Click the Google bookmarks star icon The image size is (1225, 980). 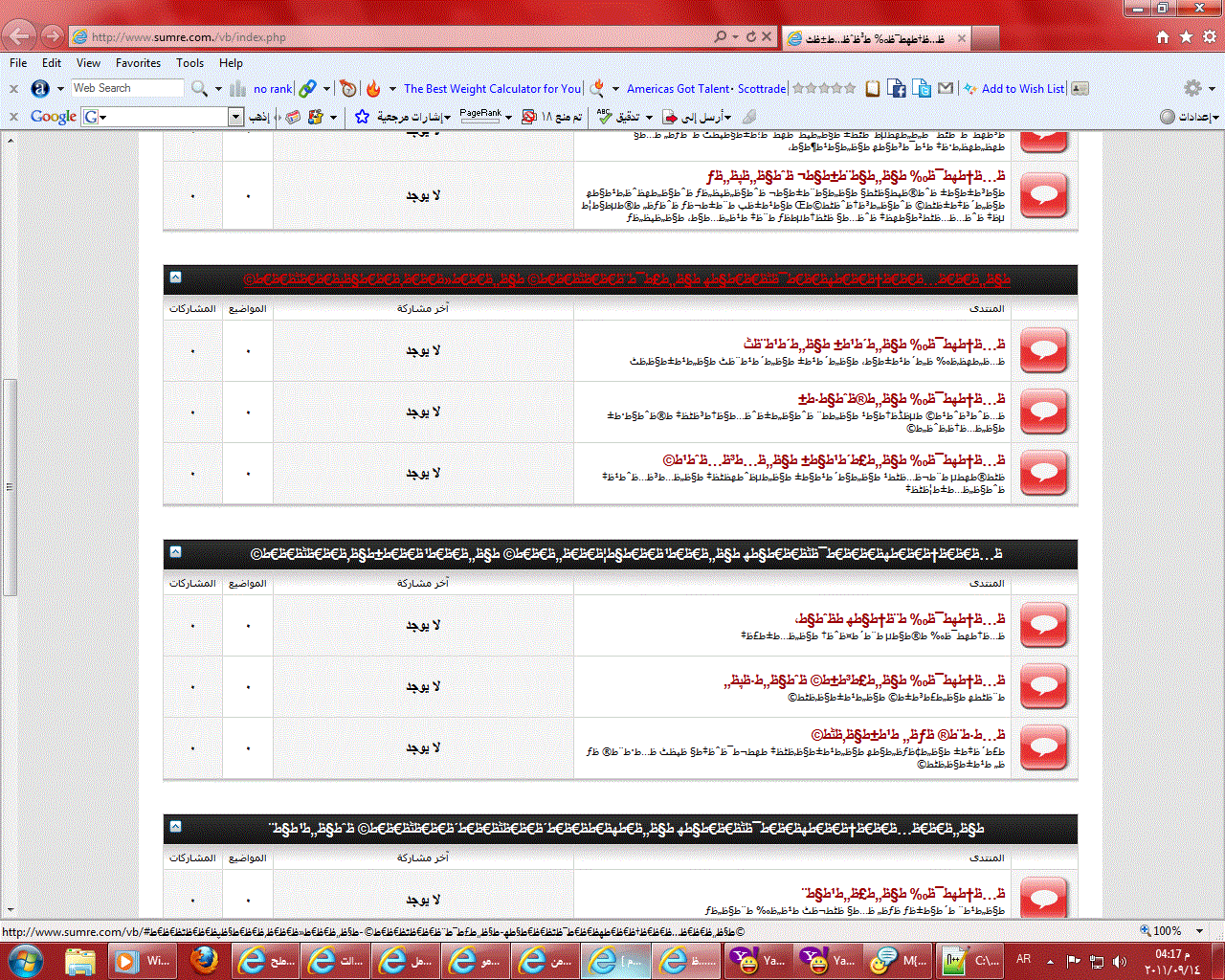click(x=362, y=117)
